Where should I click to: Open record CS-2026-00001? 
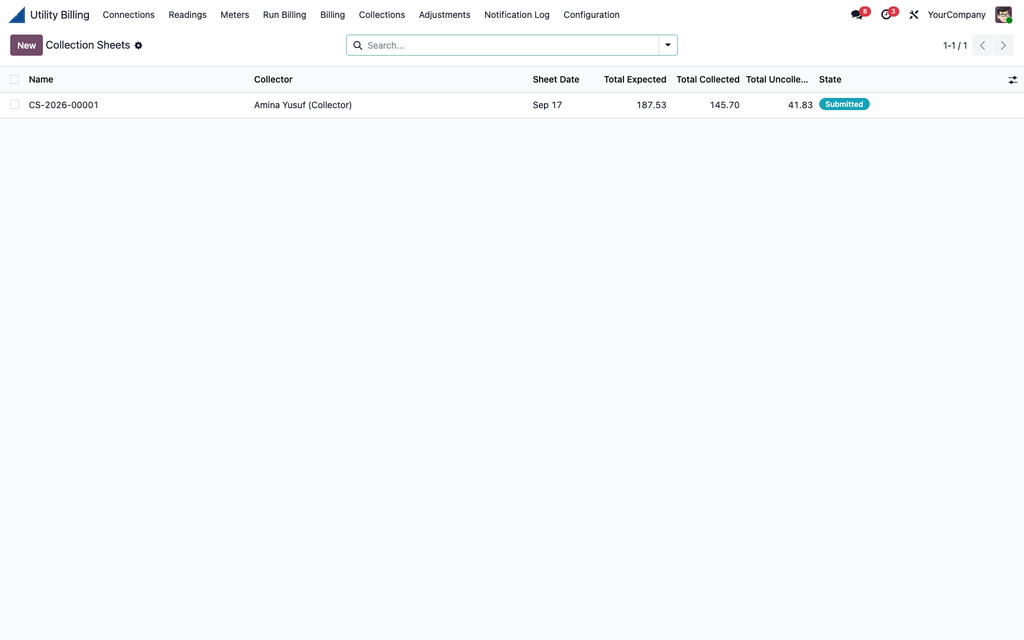pos(63,104)
